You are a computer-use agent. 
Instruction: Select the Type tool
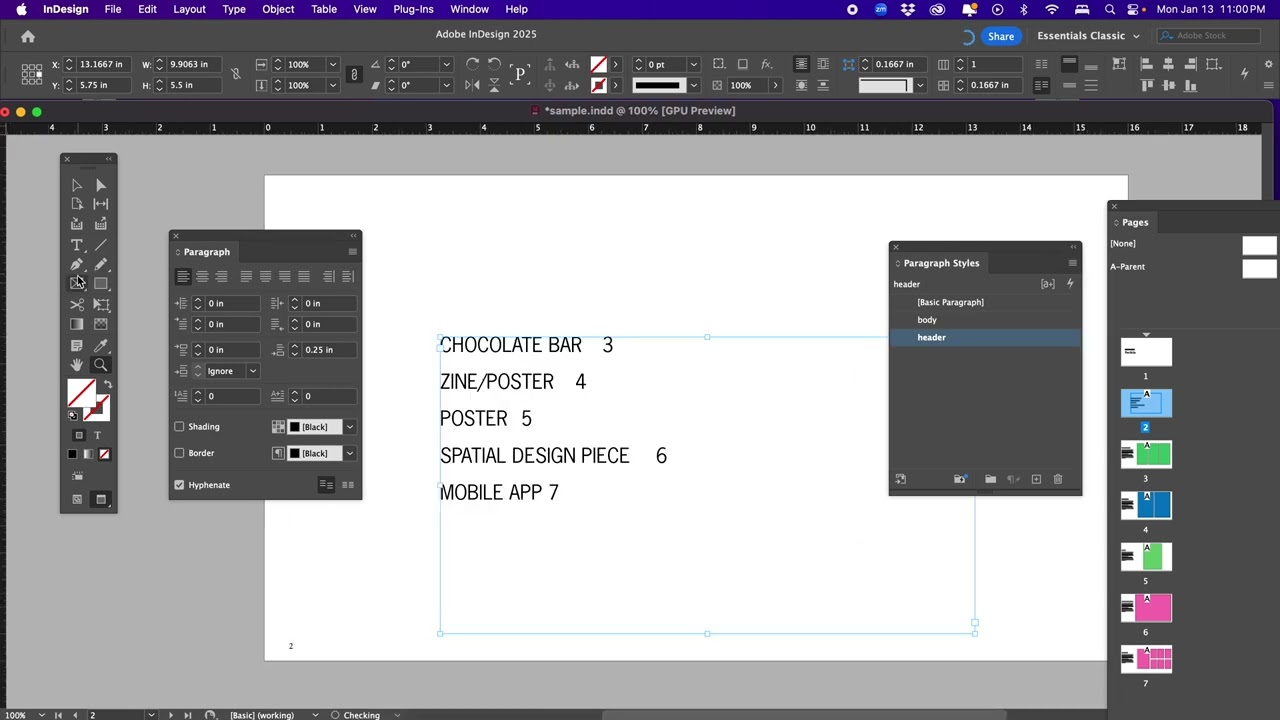coord(77,245)
